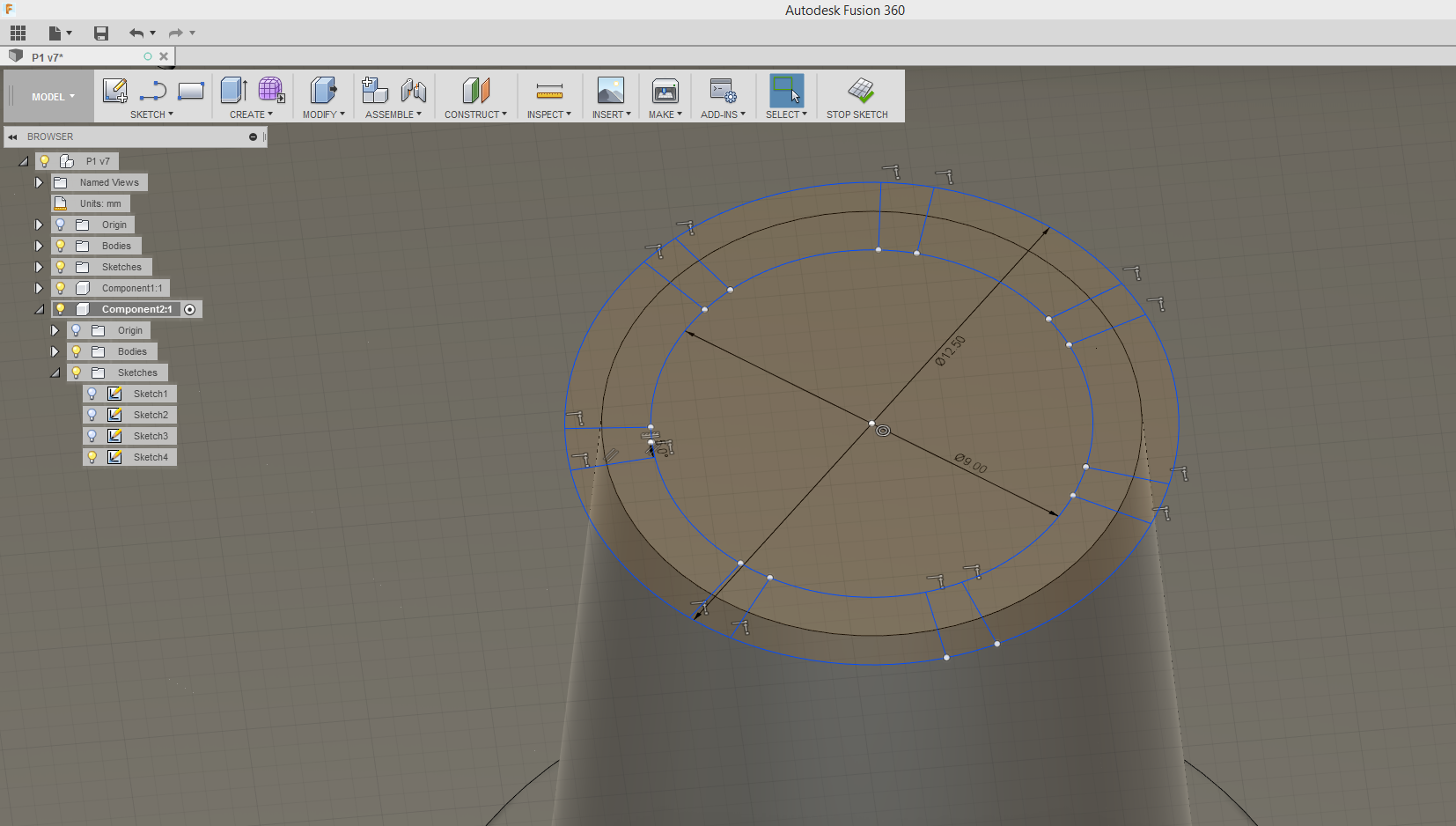Select the Create Form tool icon
Viewport: 1456px width, 826px height.
pyautogui.click(x=271, y=91)
